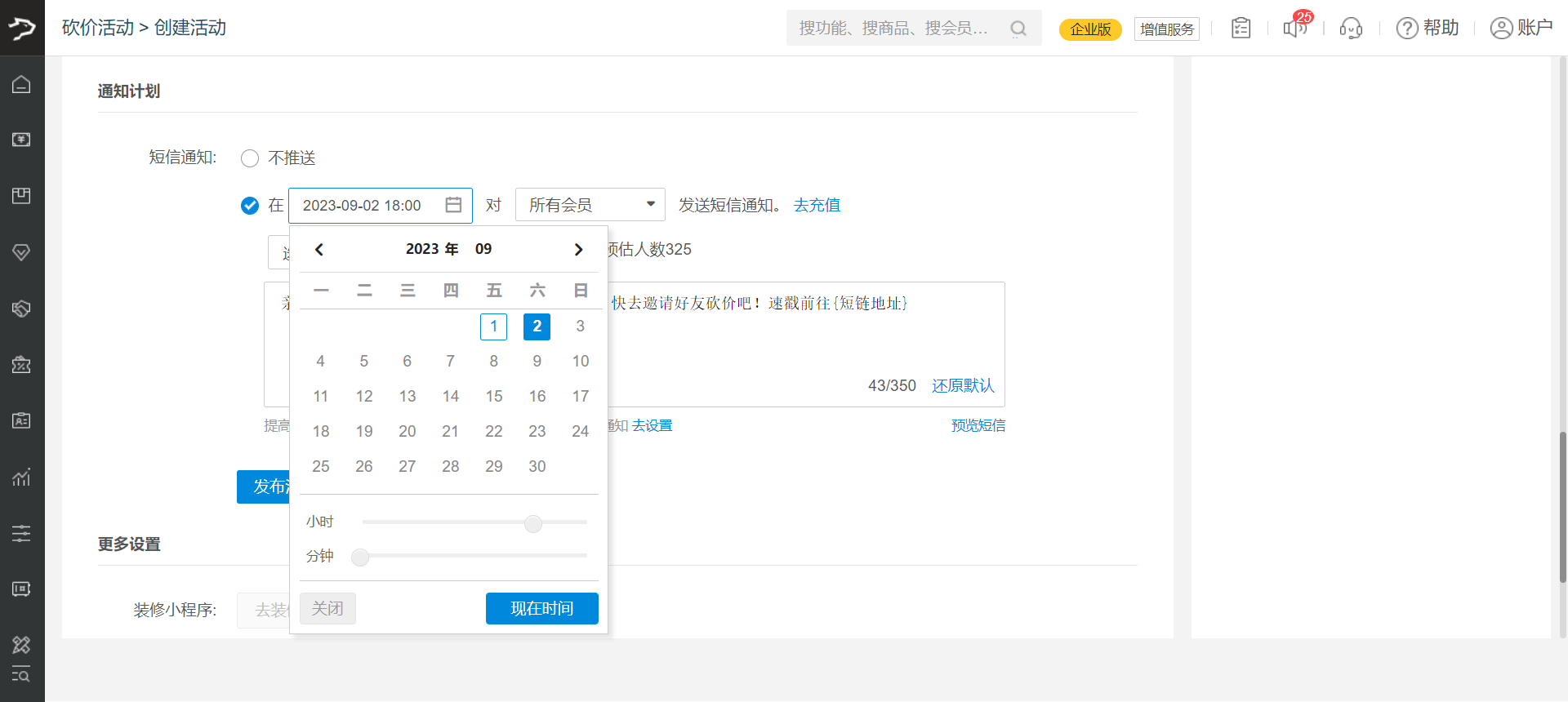This screenshot has height=702, width=1568.
Task: Click the 现在时间 button
Action: (x=541, y=608)
